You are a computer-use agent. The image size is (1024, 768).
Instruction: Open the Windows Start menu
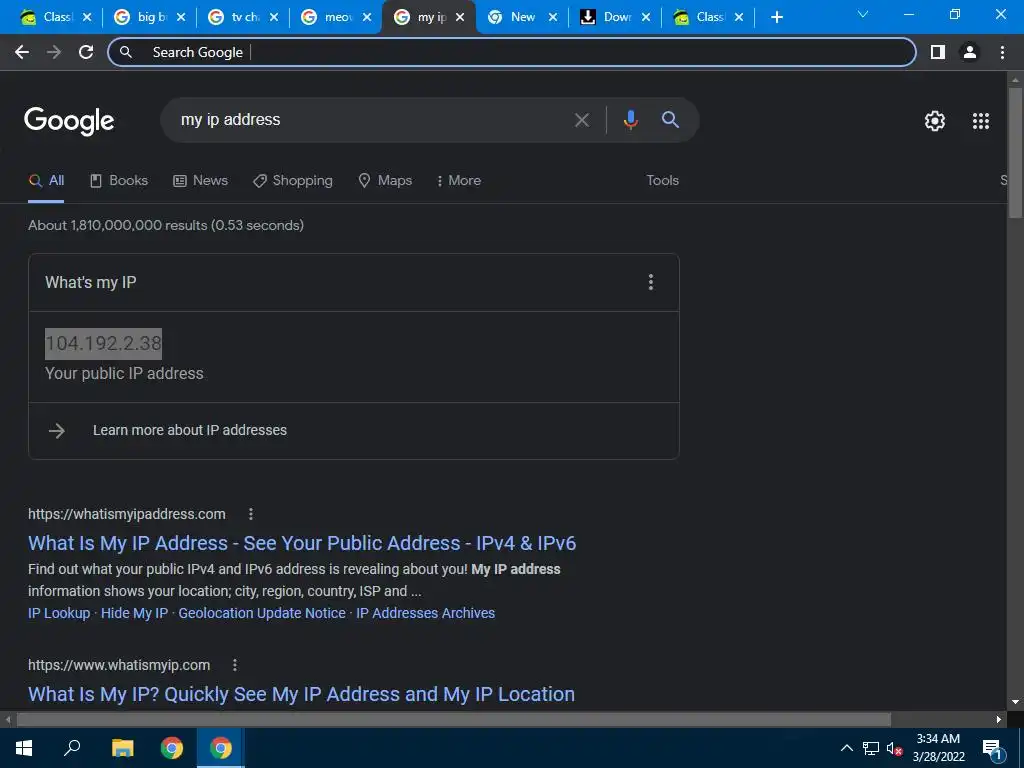point(24,748)
